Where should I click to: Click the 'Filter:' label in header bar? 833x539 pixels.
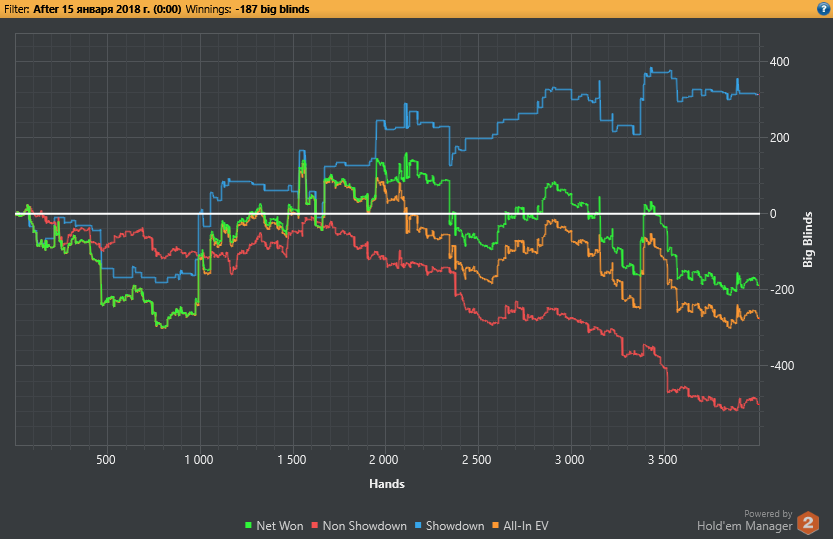(x=16, y=9)
